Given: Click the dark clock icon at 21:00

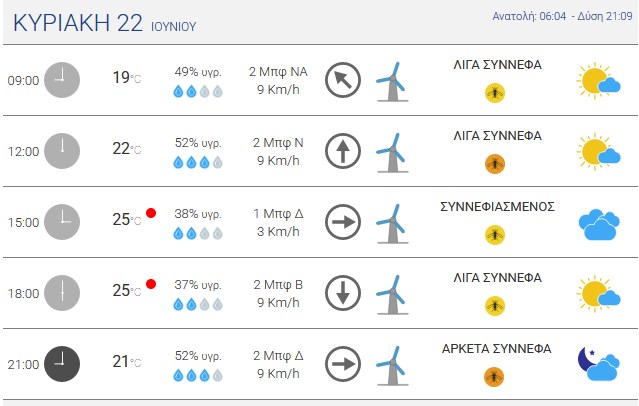Looking at the screenshot, I should tap(62, 364).
